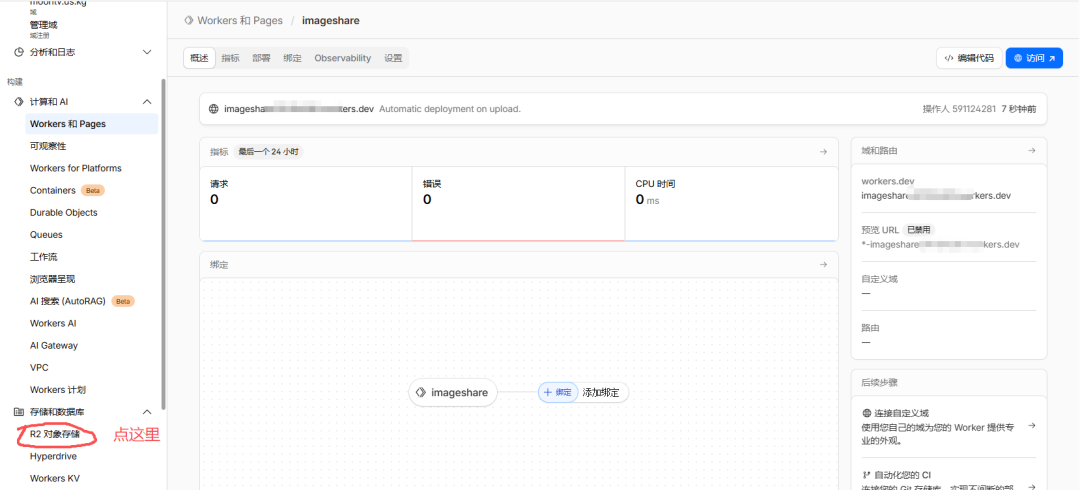Click the plus 绑定 icon button in diagram
Screen dimensions: 1080x490
point(558,393)
